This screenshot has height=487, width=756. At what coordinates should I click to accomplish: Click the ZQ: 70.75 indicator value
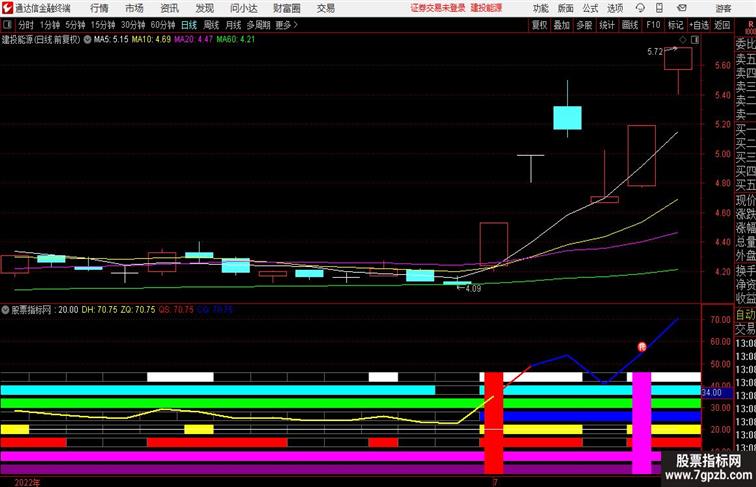tap(138, 310)
